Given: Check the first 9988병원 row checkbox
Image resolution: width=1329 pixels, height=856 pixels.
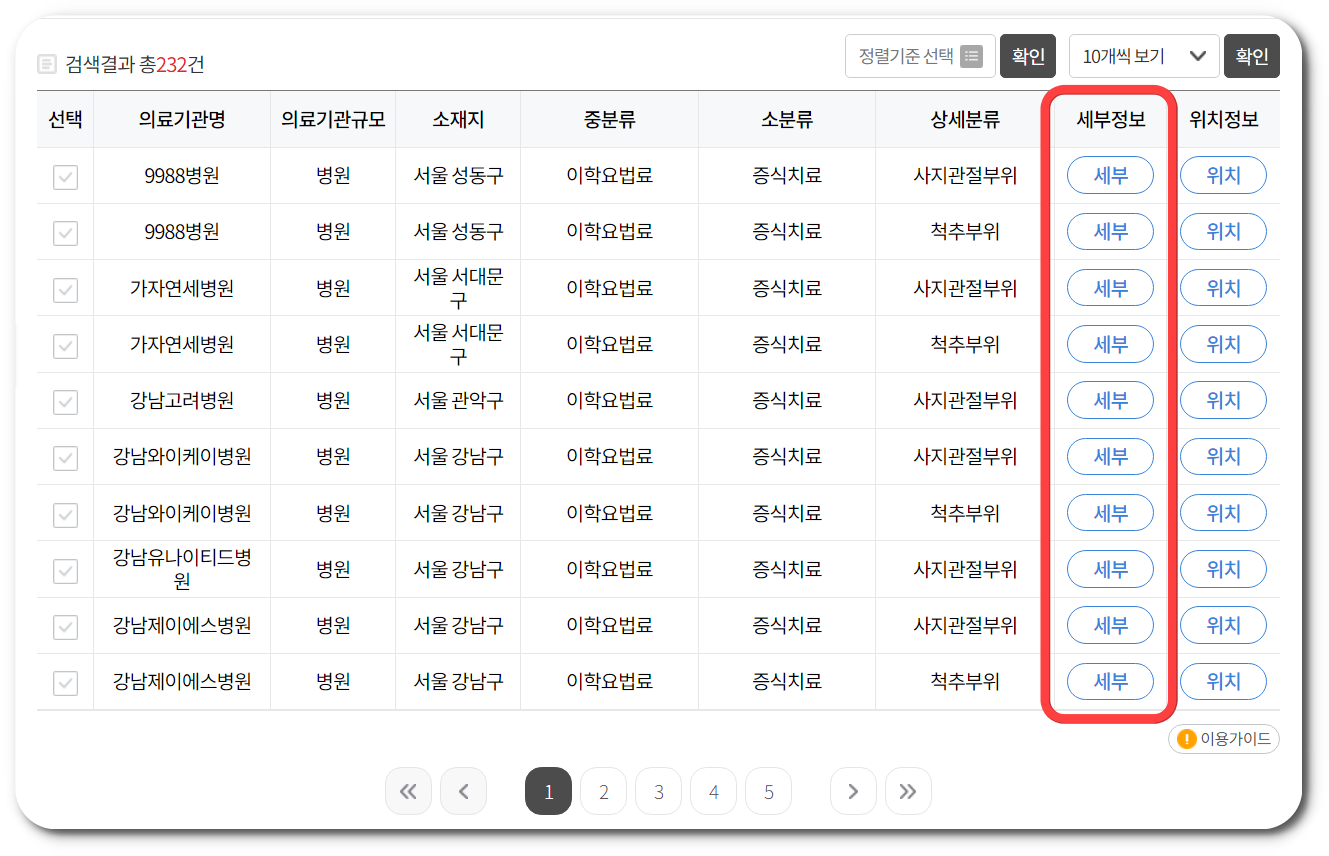Looking at the screenshot, I should click(64, 175).
